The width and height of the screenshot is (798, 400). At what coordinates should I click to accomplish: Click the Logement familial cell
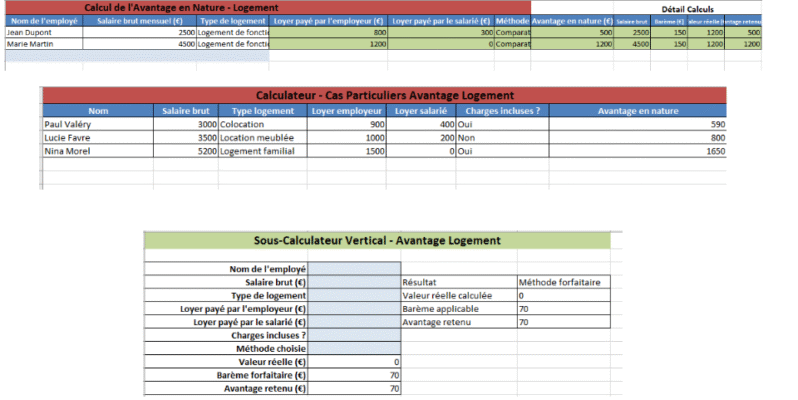262,150
